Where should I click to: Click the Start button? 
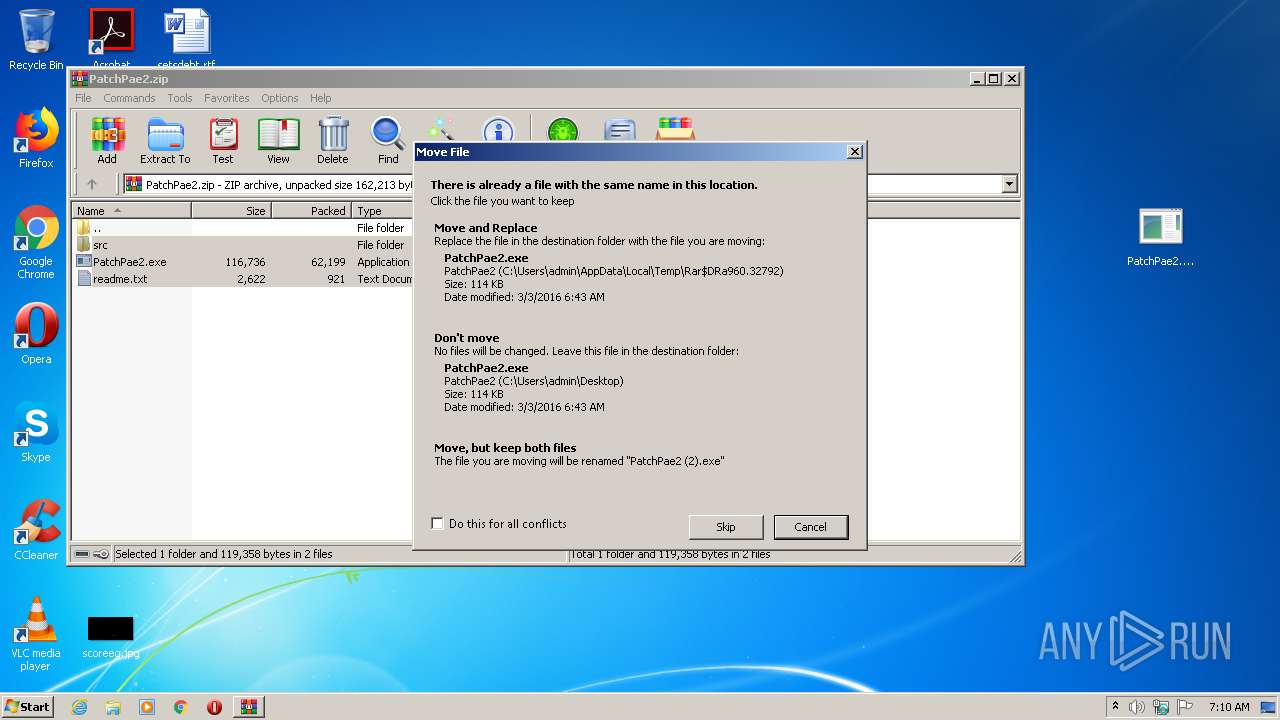pos(28,706)
